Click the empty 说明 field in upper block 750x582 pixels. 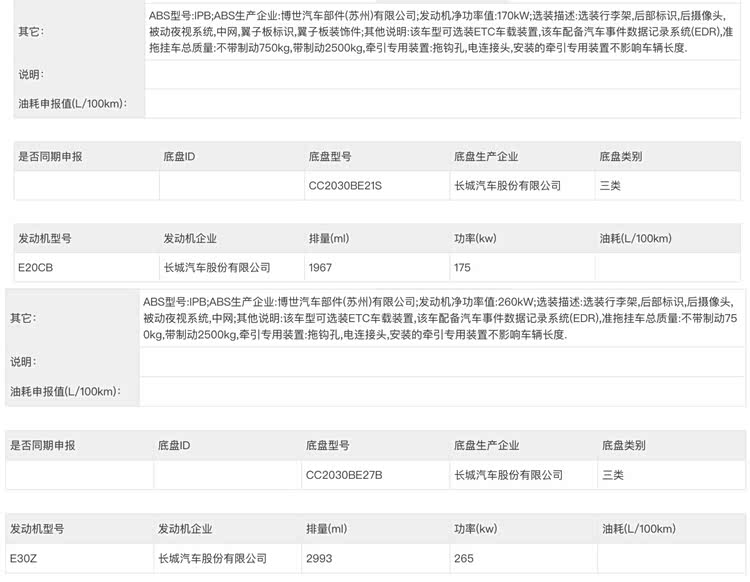442,75
